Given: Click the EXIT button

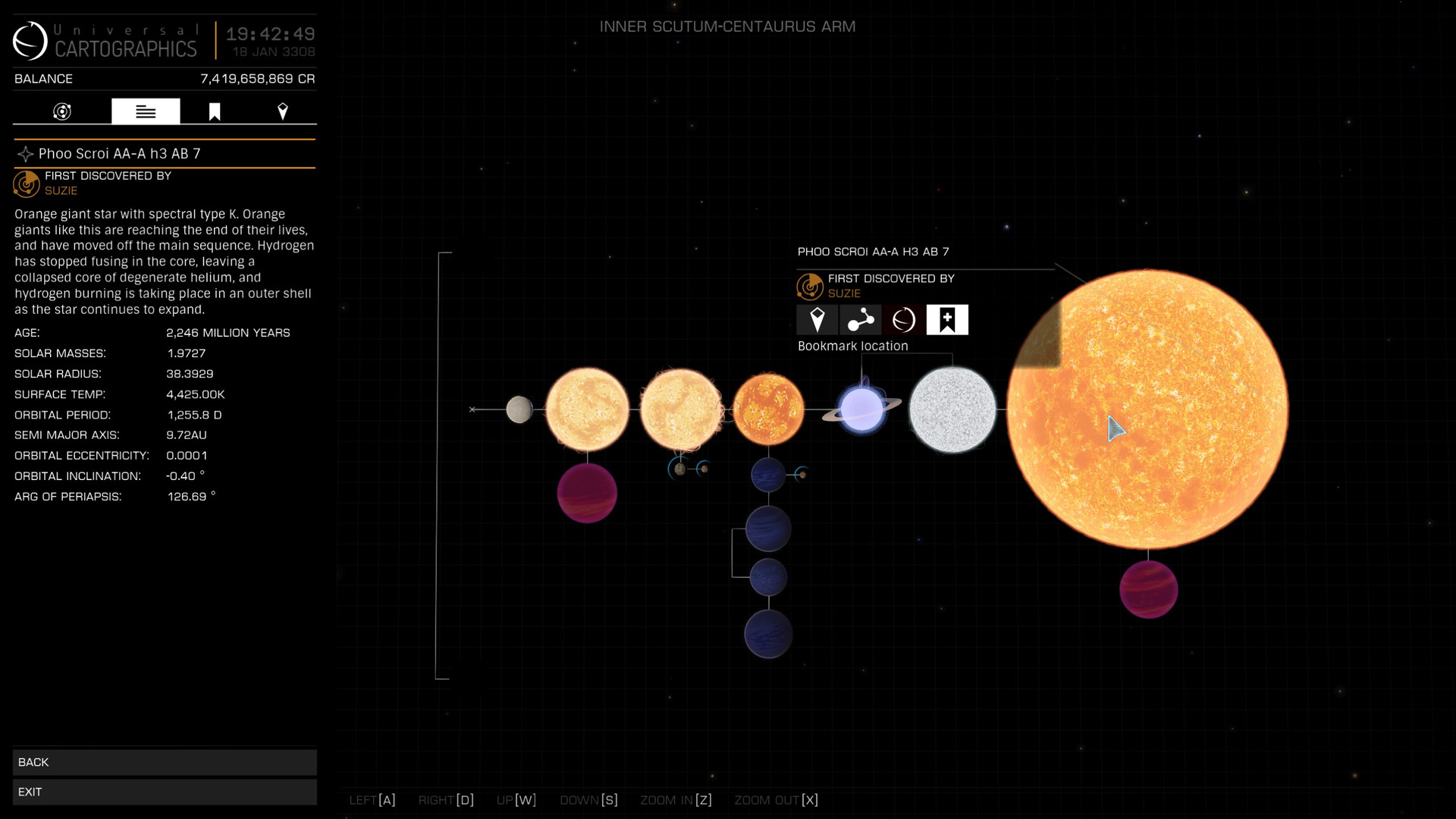Looking at the screenshot, I should click(x=165, y=792).
